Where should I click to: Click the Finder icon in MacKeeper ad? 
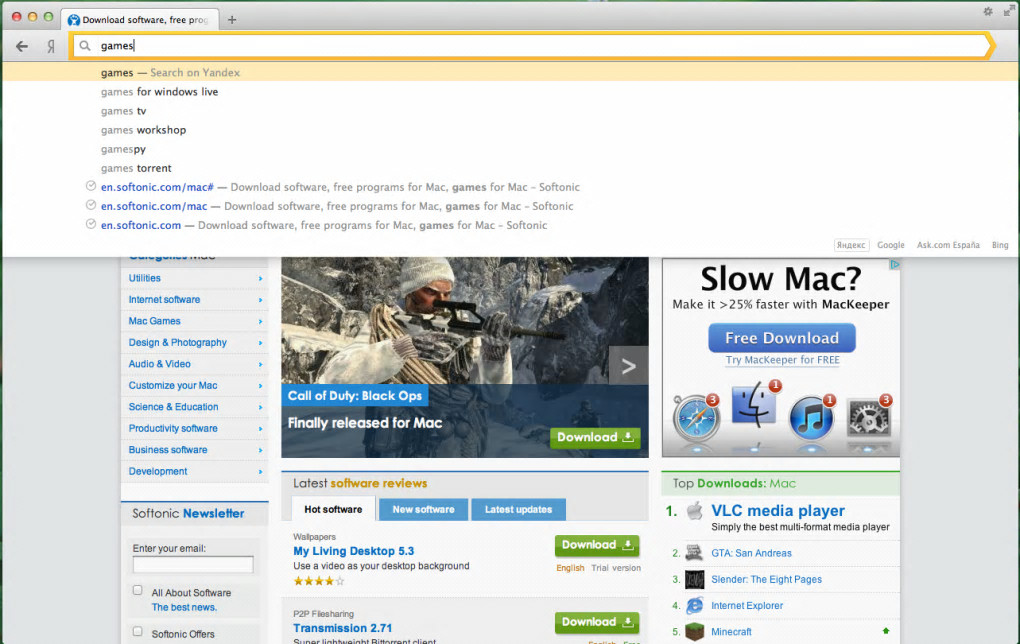755,405
